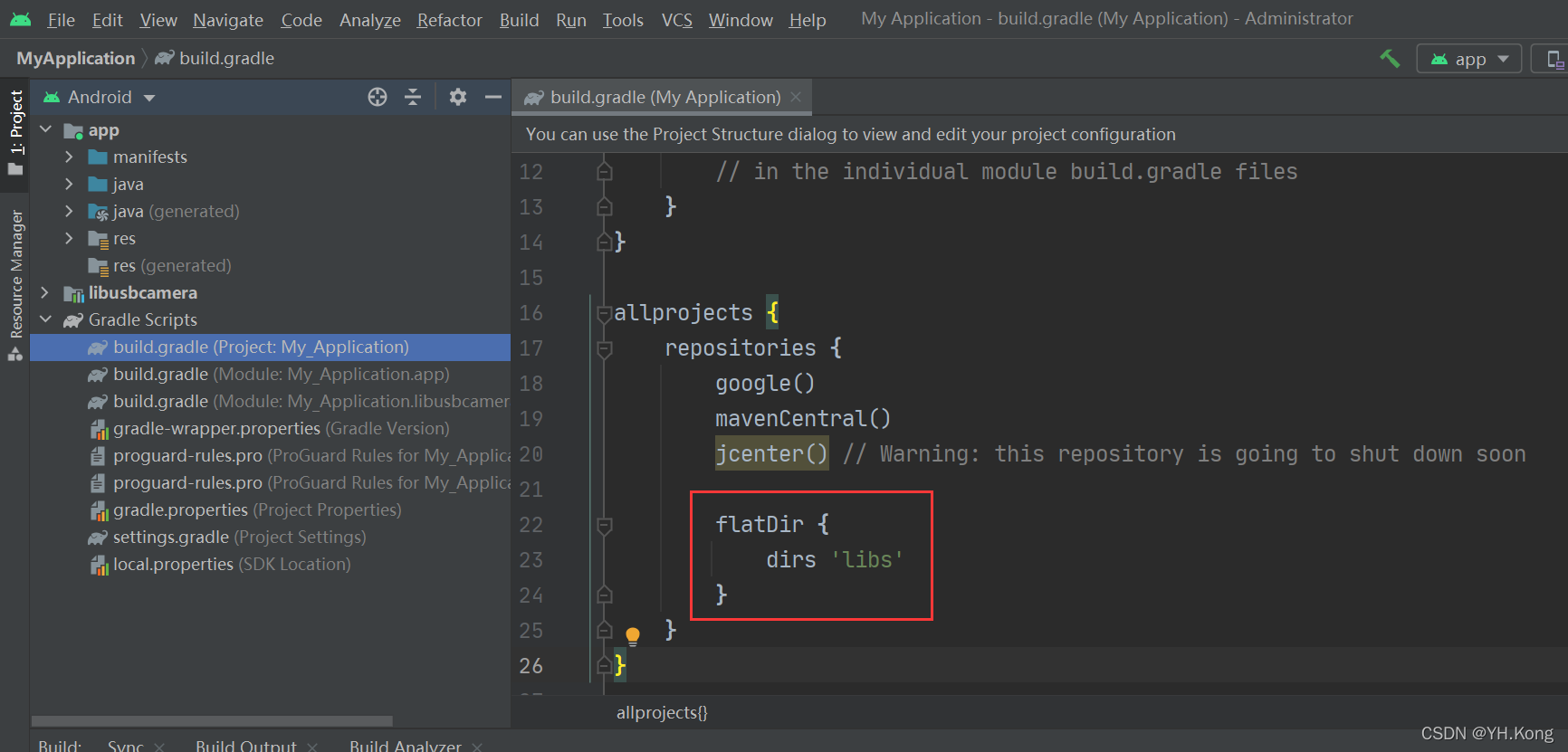Switch to the Build Analyzer tab
The image size is (1568, 752).
click(x=405, y=746)
